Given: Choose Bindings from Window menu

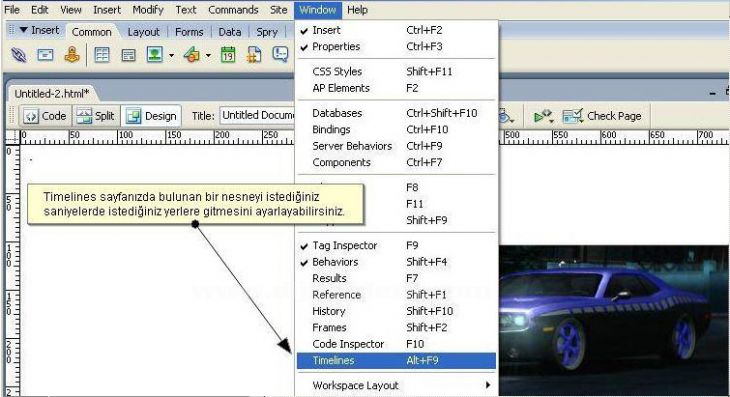Looking at the screenshot, I should pyautogui.click(x=396, y=129).
